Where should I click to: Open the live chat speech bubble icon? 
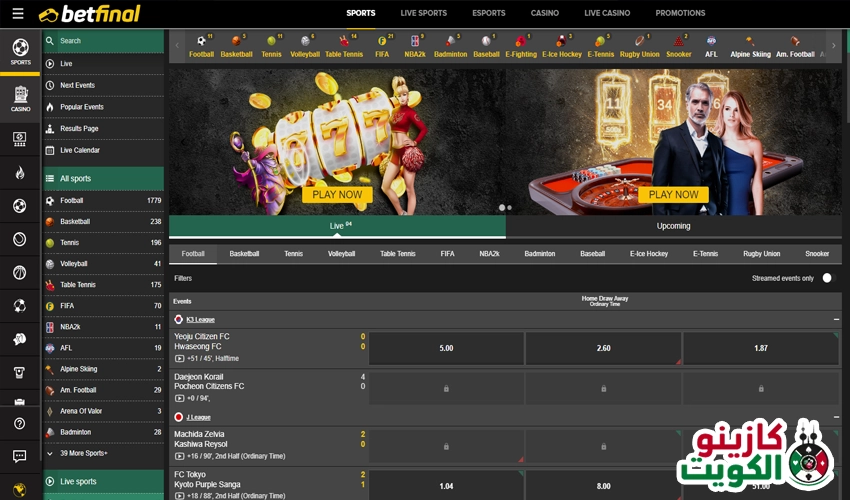click(x=19, y=456)
